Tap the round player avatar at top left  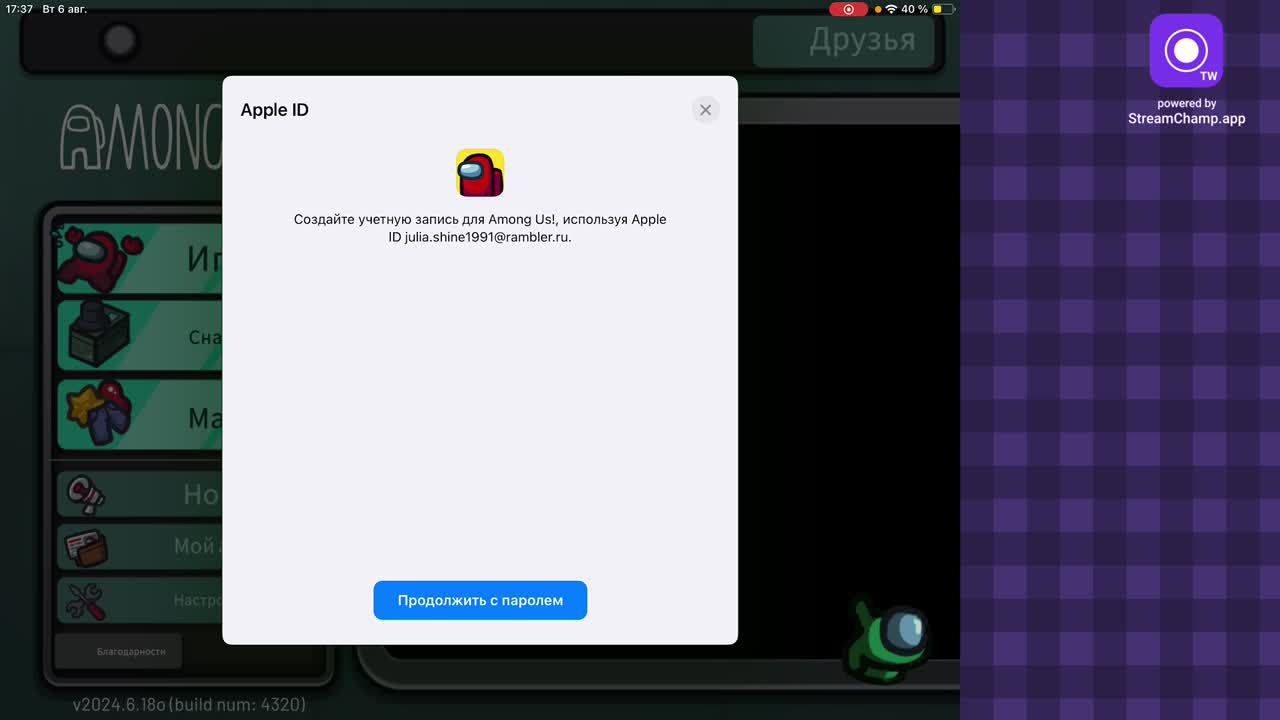120,41
